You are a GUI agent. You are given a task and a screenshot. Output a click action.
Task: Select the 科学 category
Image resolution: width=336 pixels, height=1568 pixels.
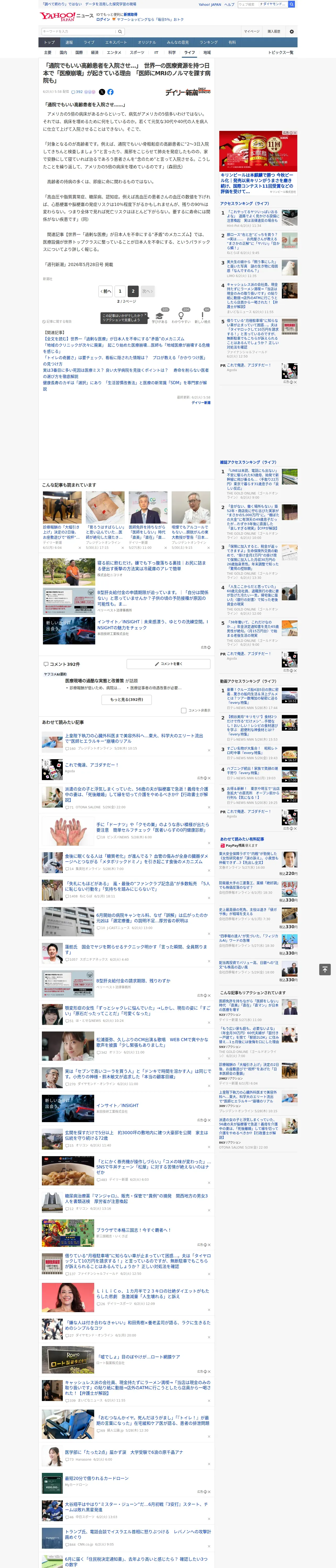172,52
